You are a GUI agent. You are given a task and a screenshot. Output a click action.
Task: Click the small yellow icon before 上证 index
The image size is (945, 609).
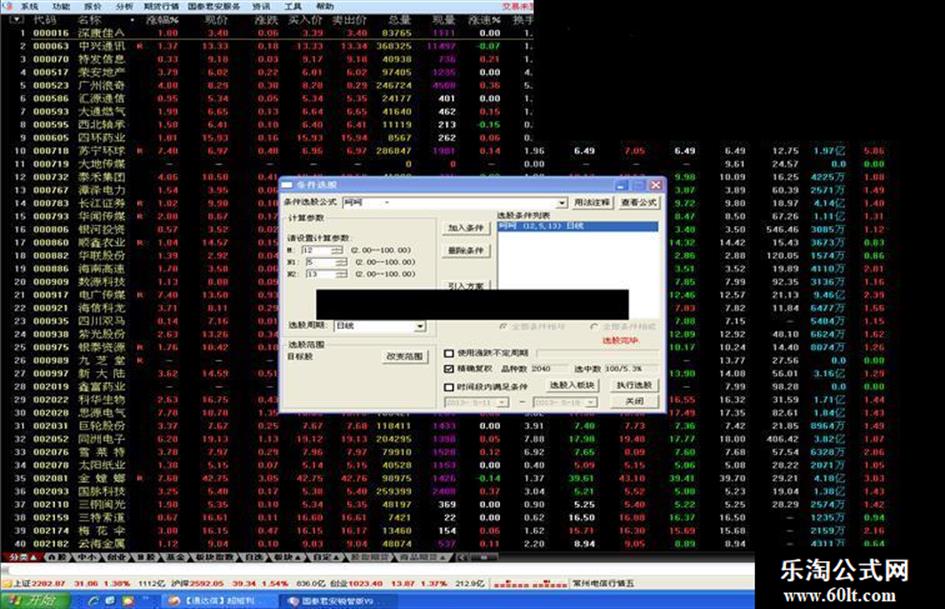[7, 584]
